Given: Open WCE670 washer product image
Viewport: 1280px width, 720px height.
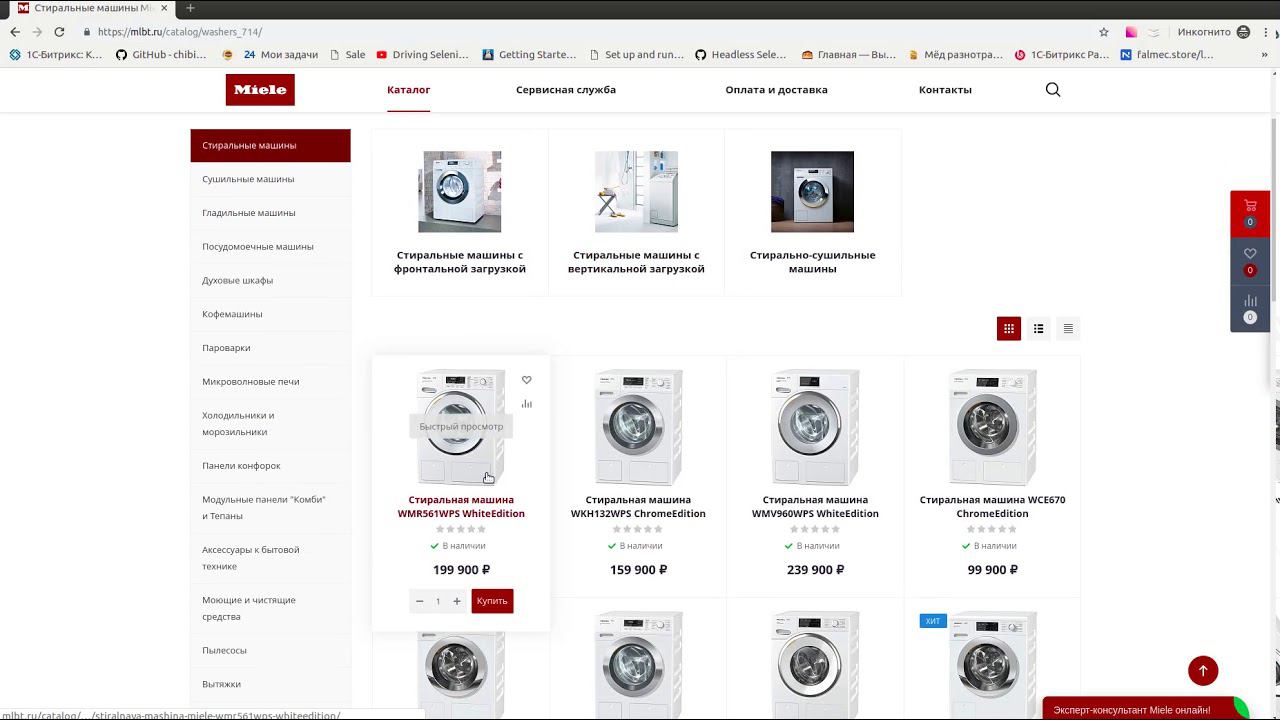Looking at the screenshot, I should pyautogui.click(x=992, y=427).
